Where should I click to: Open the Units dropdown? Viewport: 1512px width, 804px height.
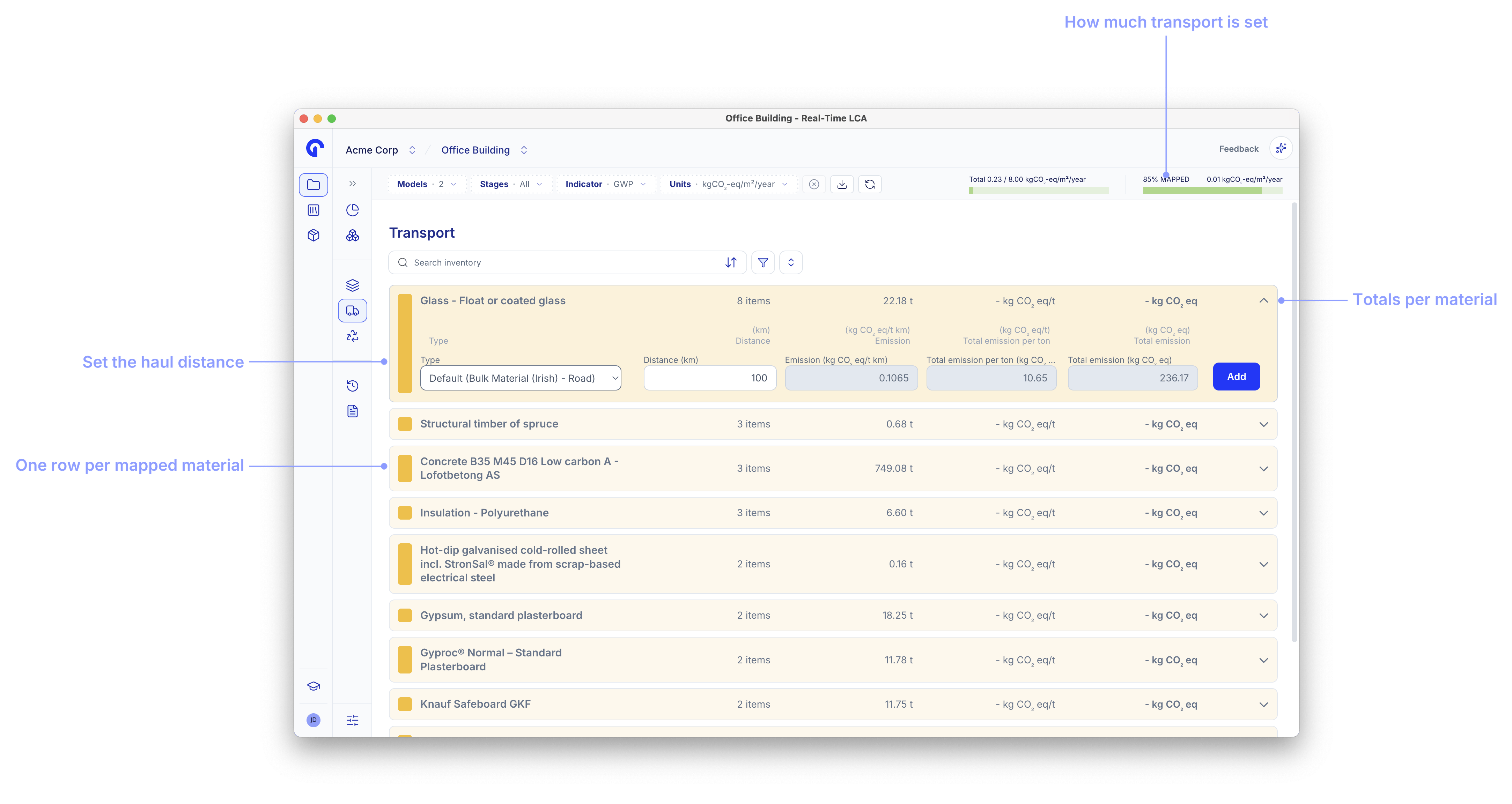(728, 184)
